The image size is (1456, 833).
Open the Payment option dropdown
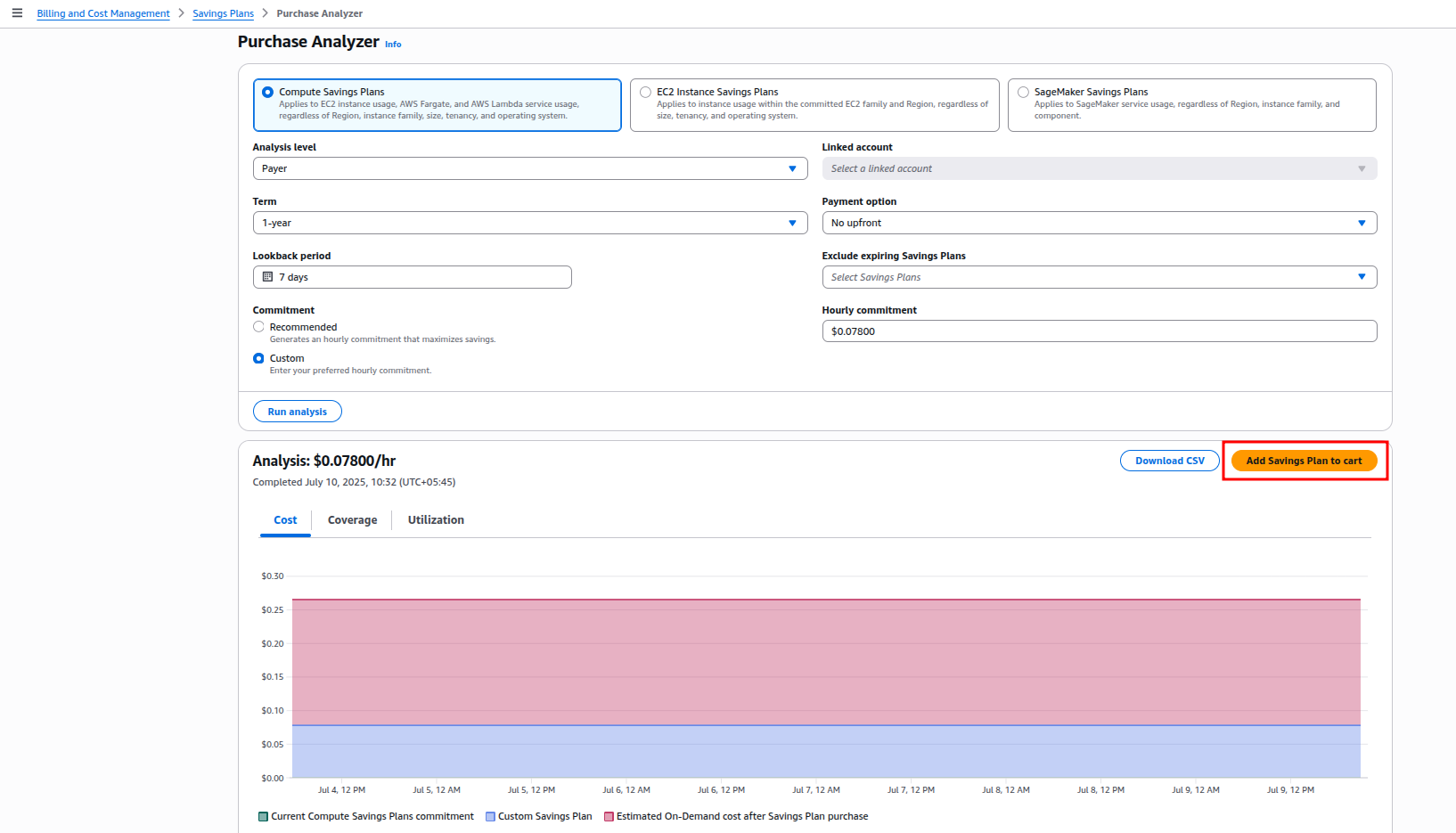pyautogui.click(x=1099, y=223)
